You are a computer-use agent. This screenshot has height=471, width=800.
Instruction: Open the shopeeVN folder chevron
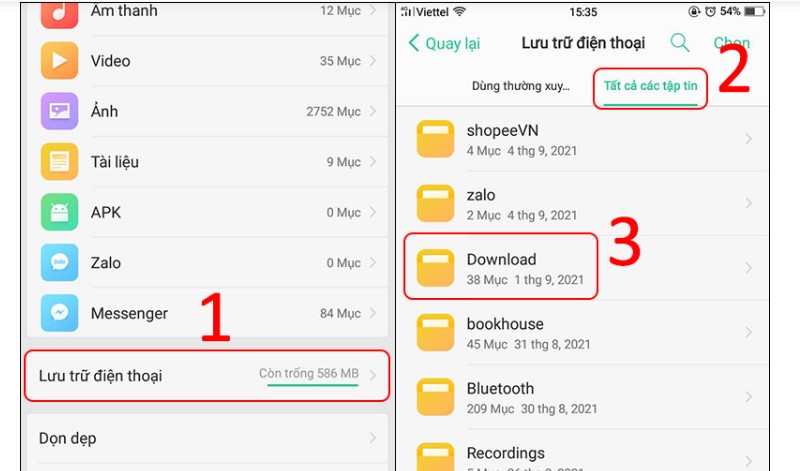(748, 139)
